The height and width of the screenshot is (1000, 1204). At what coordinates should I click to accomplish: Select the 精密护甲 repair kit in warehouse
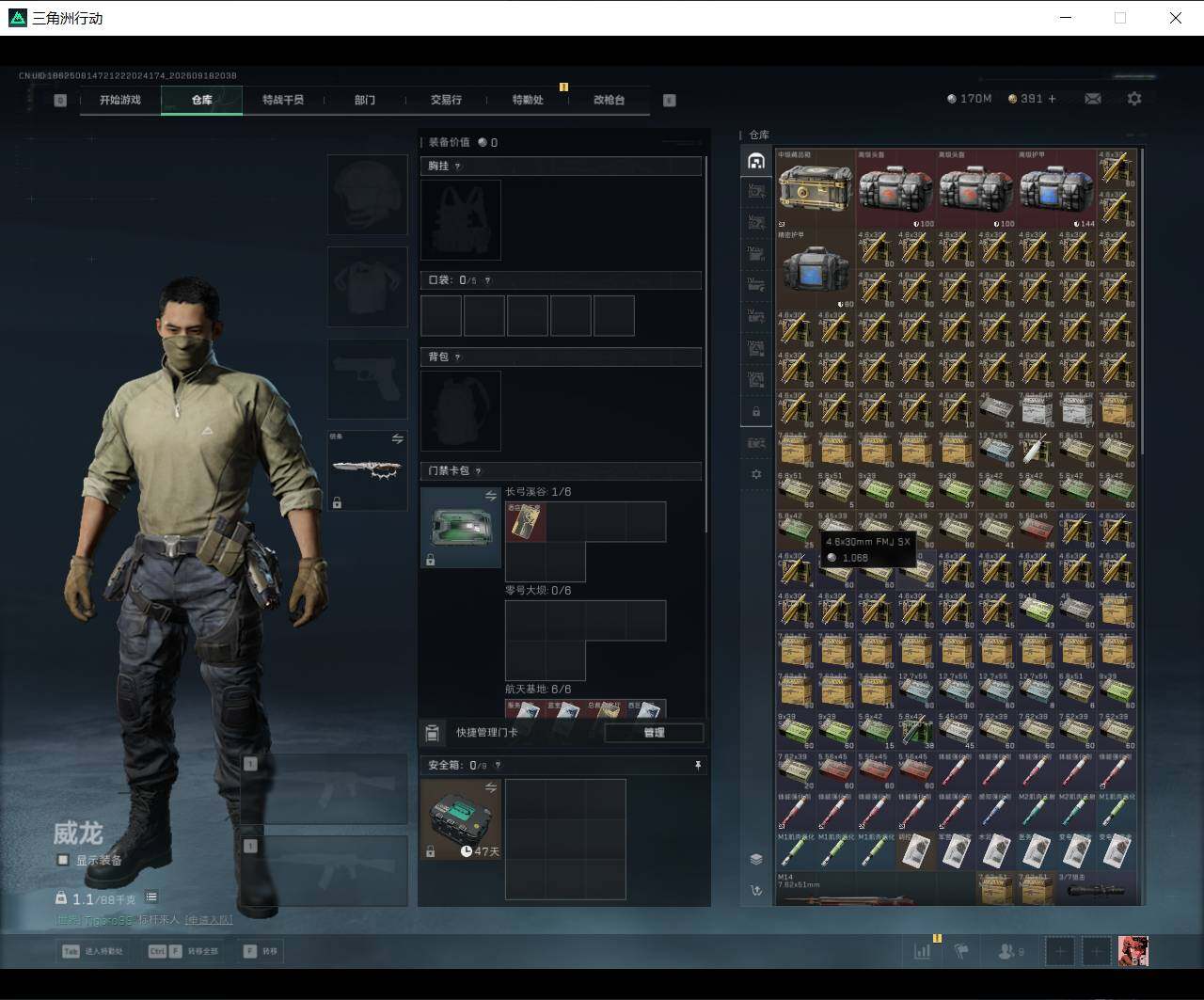pyautogui.click(x=816, y=269)
